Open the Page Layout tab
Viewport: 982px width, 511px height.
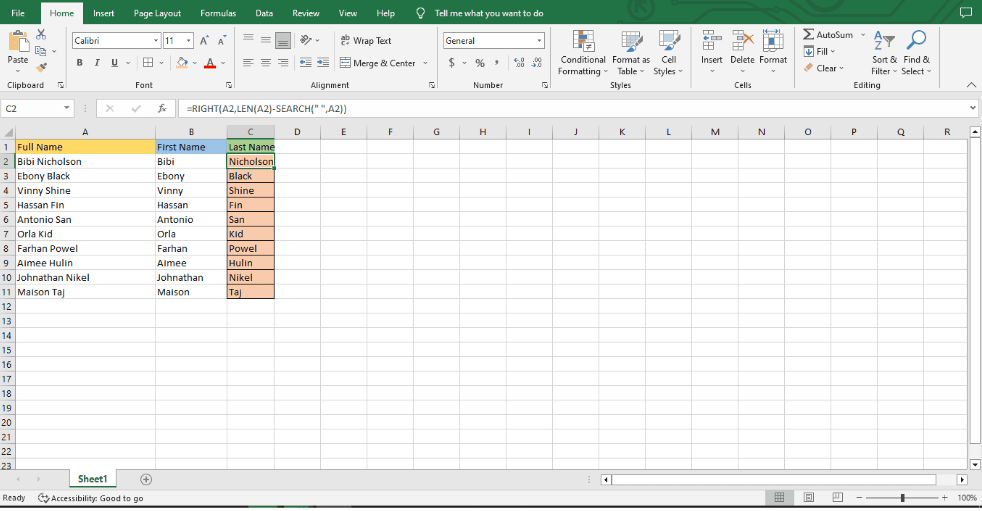coord(157,13)
